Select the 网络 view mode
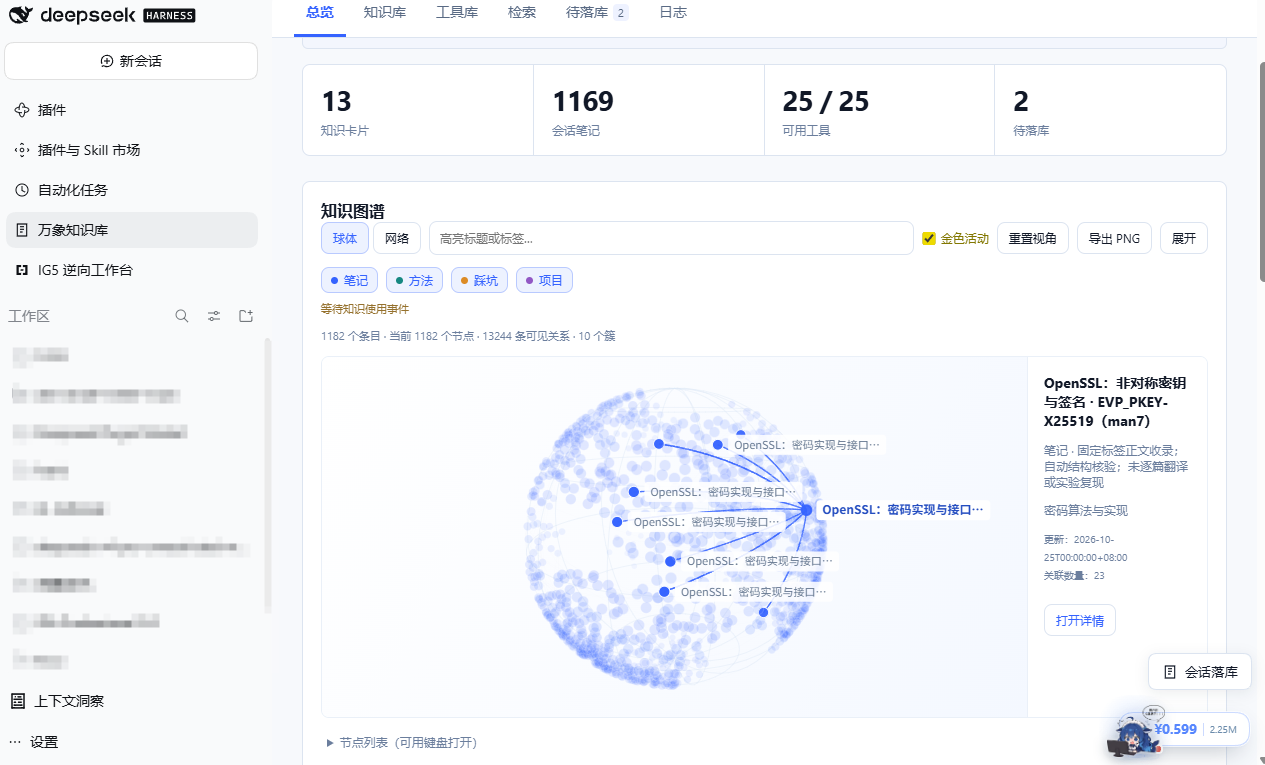This screenshot has width=1265, height=765. click(397, 238)
